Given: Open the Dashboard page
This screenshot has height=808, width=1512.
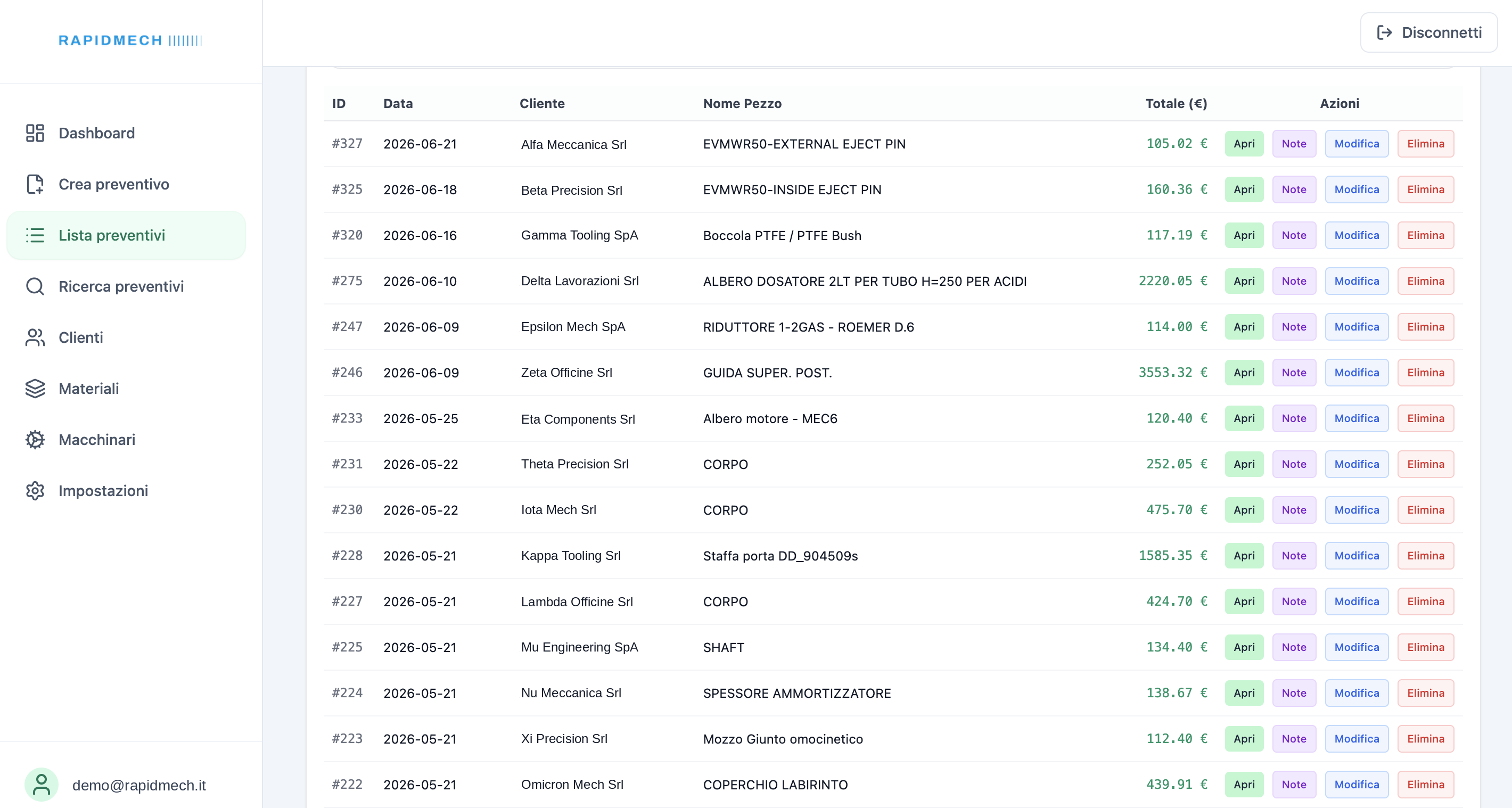Looking at the screenshot, I should coord(126,133).
